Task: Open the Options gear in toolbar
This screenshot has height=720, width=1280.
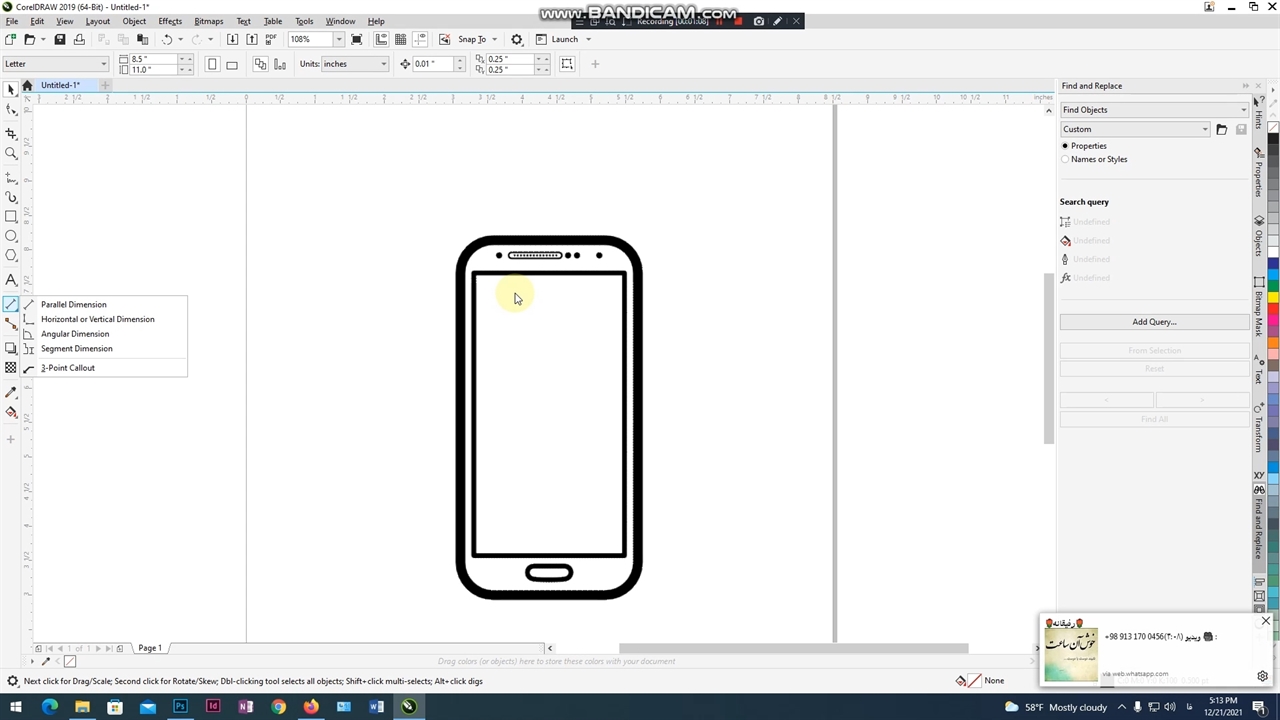Action: (x=517, y=39)
